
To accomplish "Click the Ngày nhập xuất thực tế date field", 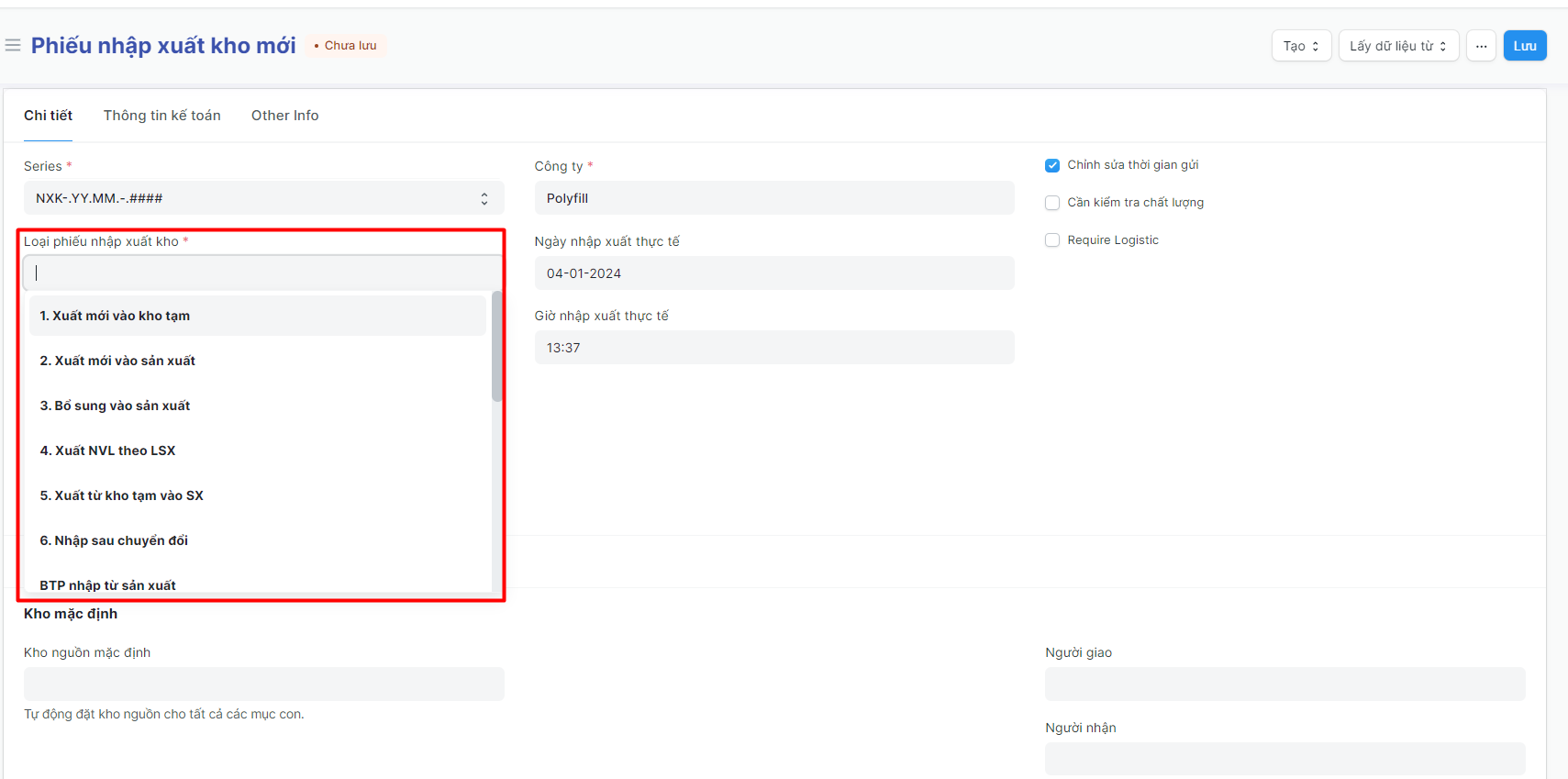I will point(773,273).
